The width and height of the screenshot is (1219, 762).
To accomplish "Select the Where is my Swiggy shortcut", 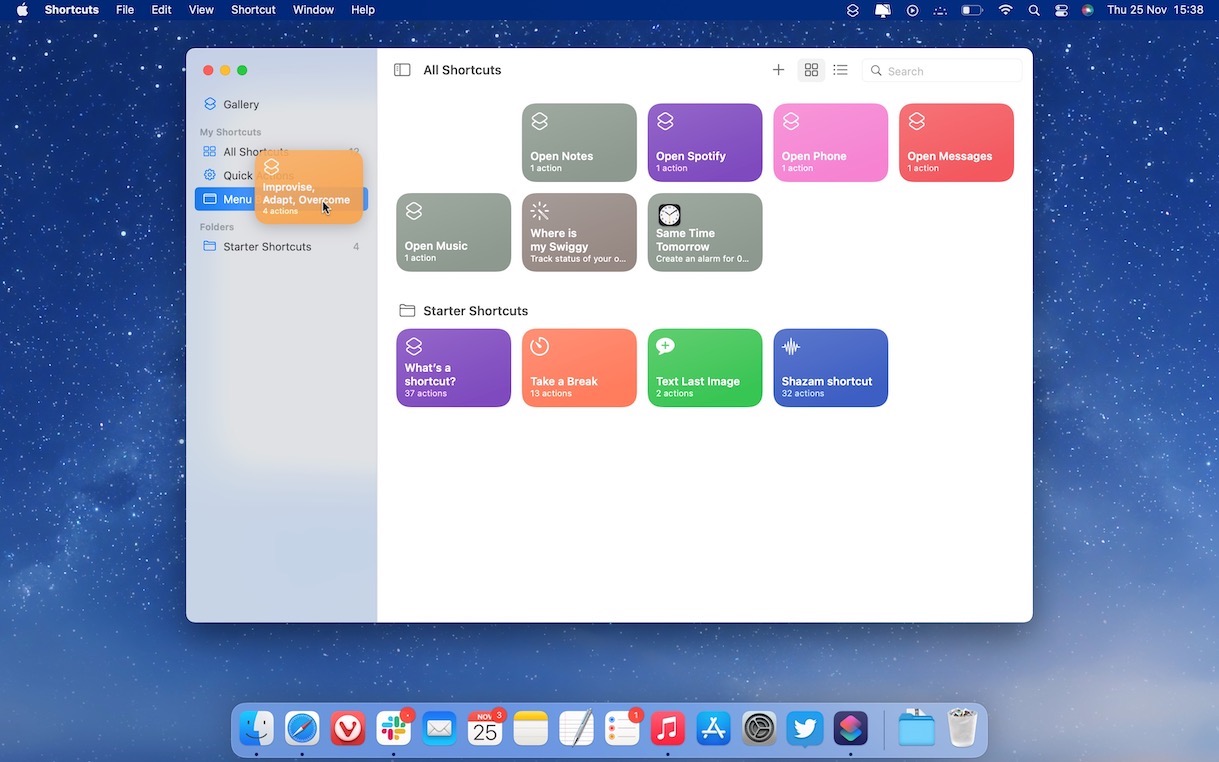I will tap(579, 232).
